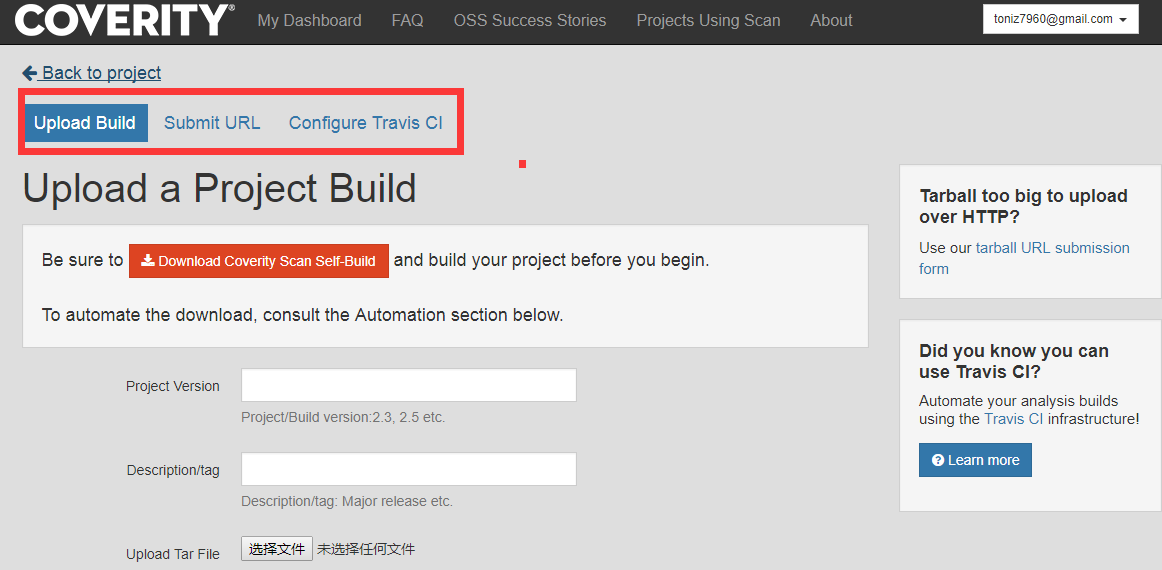Click the 未选择任何文件 file status text
The width and height of the screenshot is (1162, 570).
point(366,549)
